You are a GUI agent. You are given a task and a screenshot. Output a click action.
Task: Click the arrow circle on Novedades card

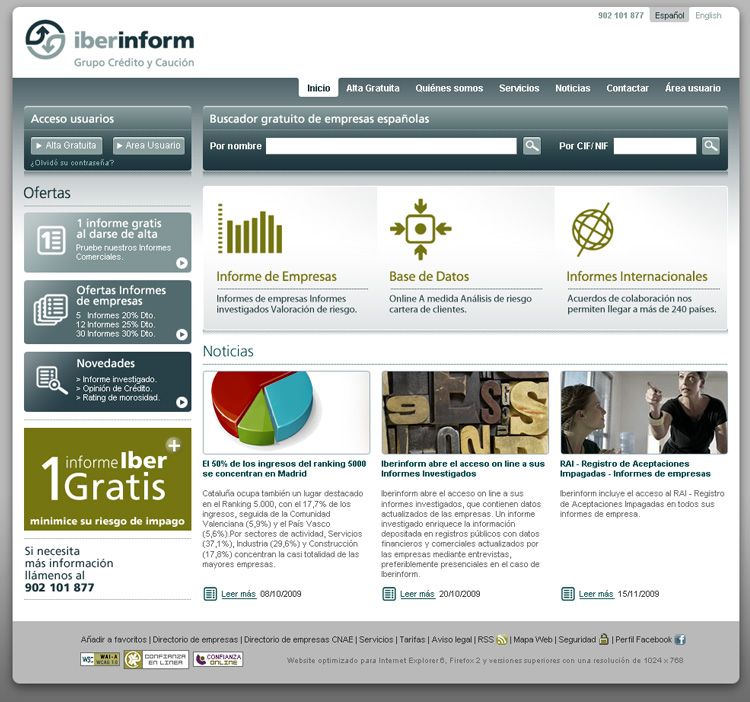pos(182,402)
